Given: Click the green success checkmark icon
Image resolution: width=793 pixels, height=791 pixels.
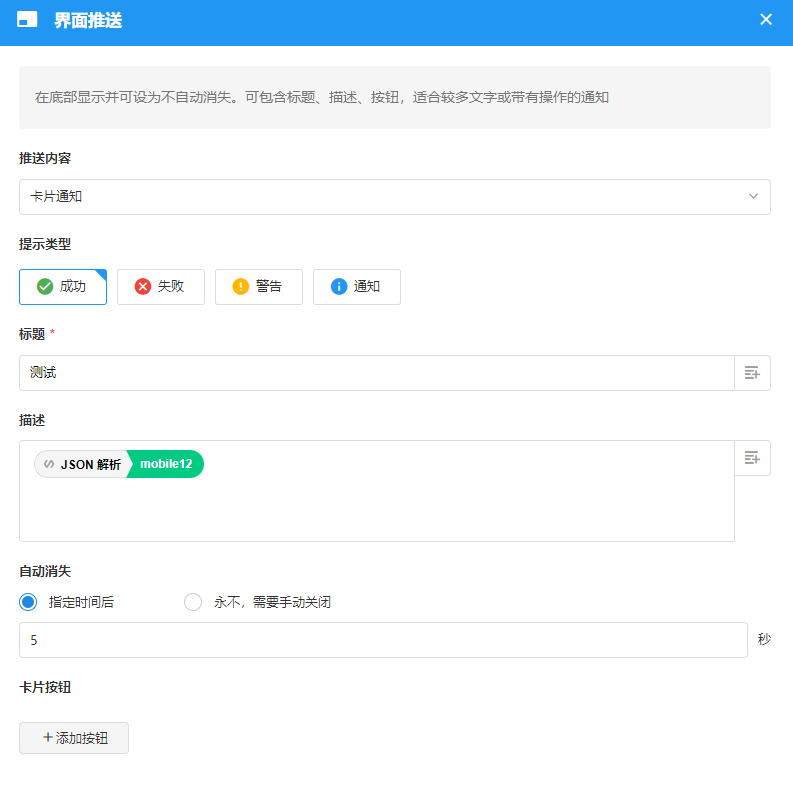Looking at the screenshot, I should click(45, 287).
